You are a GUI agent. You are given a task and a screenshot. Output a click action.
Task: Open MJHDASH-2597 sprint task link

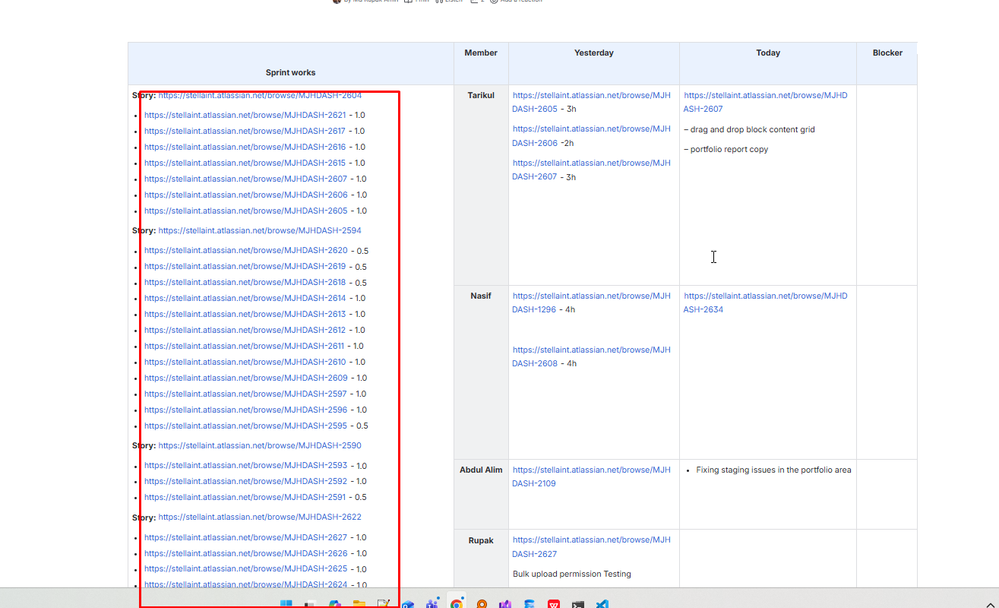245,393
